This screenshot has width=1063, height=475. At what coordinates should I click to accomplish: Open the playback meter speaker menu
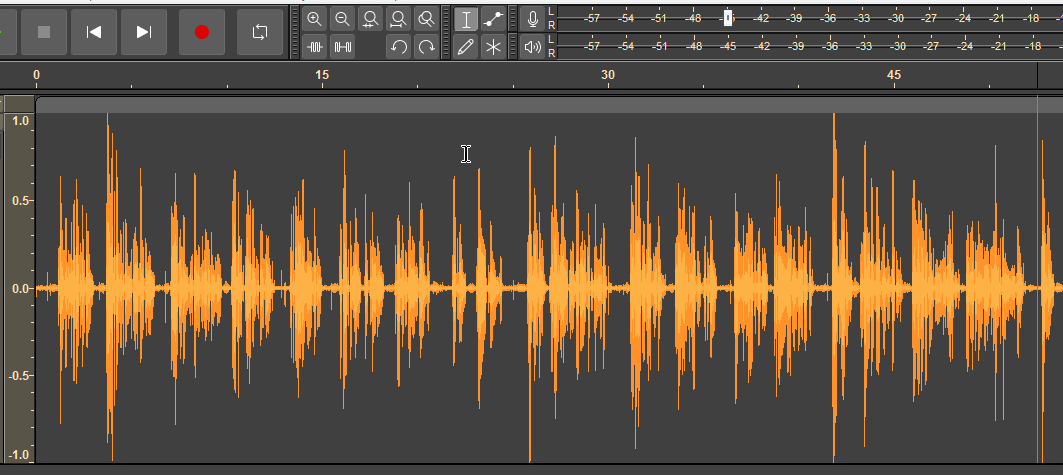[533, 47]
